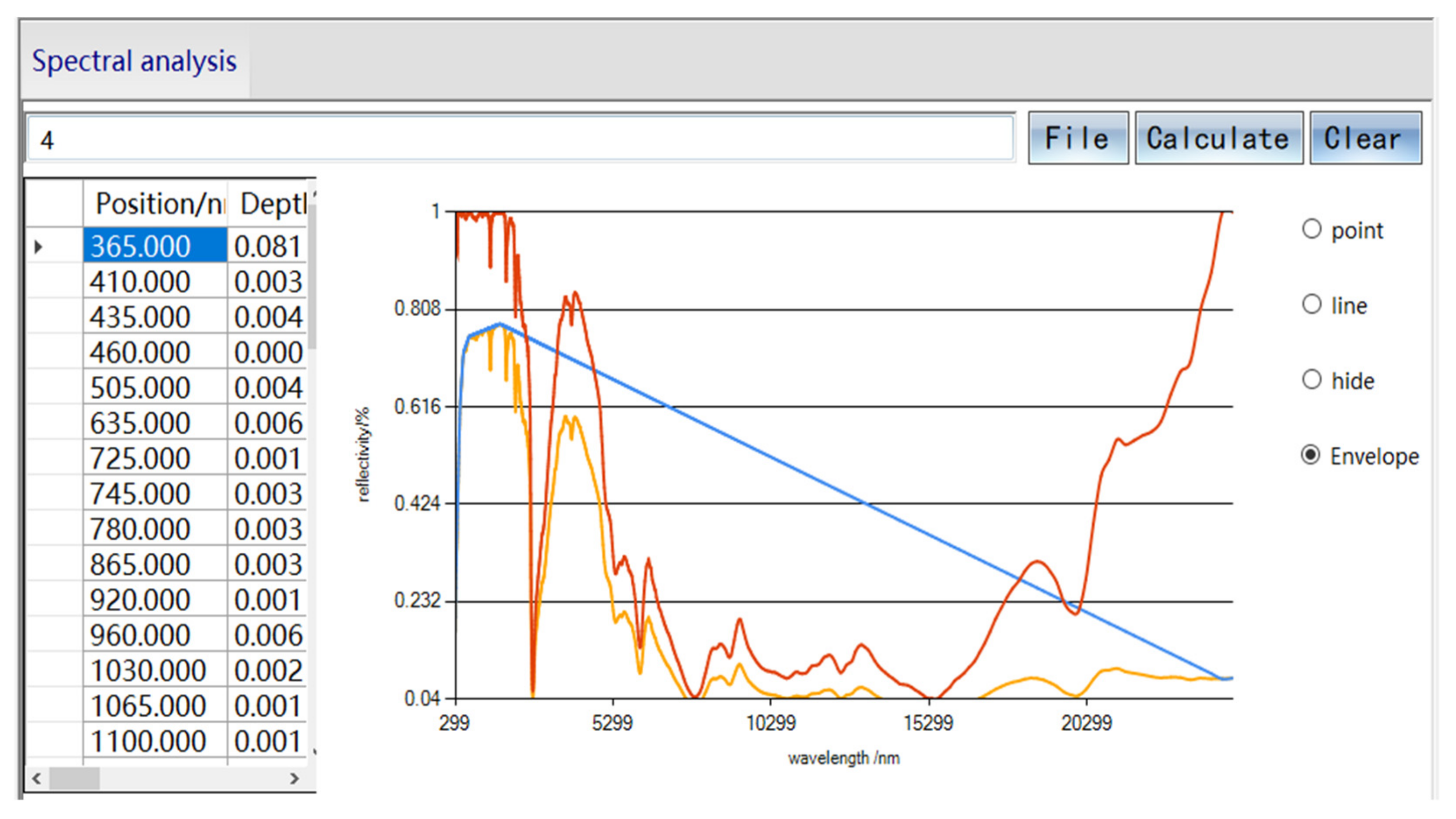Image resolution: width=1456 pixels, height=819 pixels.
Task: Select the 635.000 position cell
Action: click(155, 423)
